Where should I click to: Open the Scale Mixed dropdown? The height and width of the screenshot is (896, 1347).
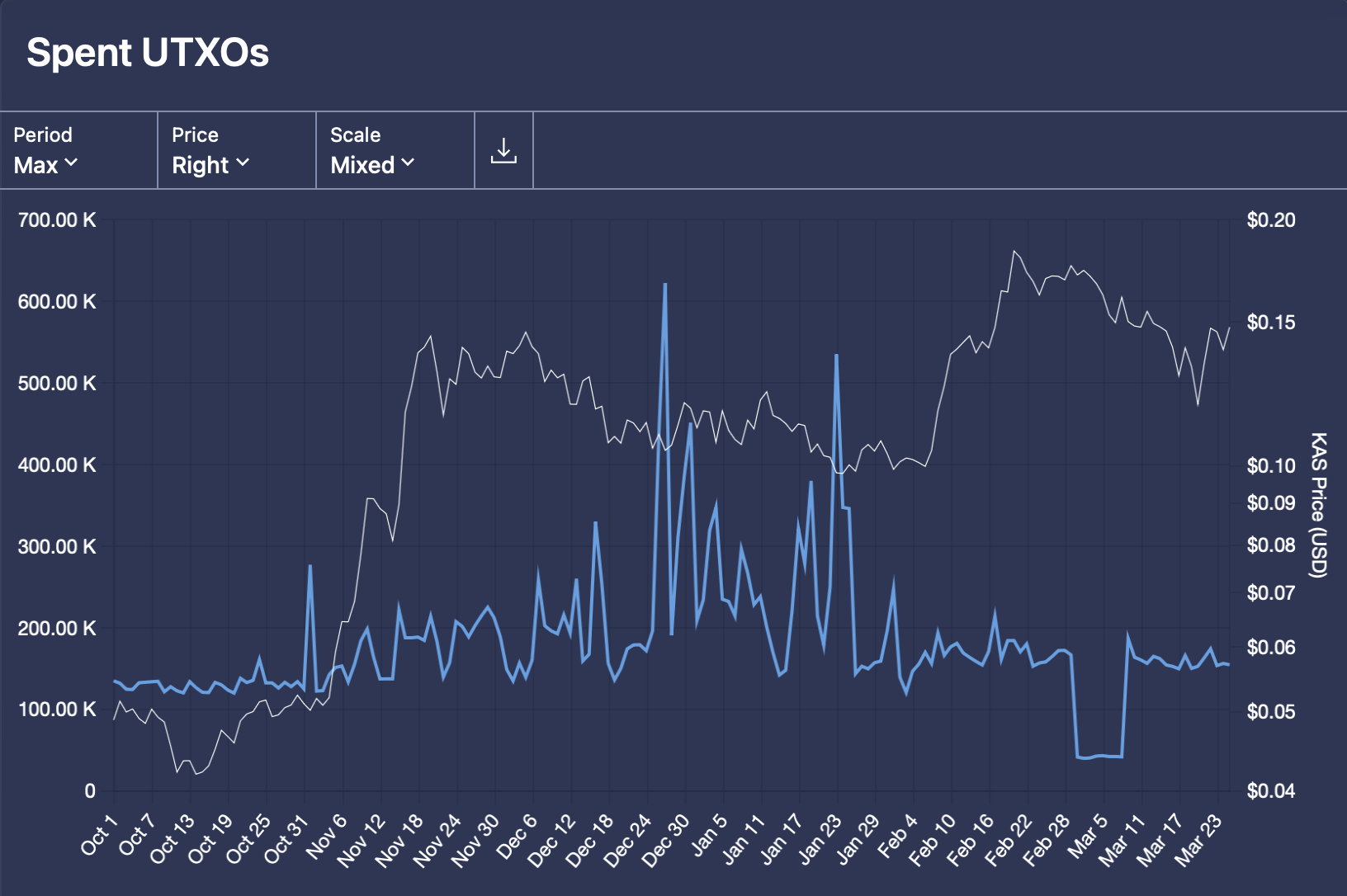(x=395, y=150)
